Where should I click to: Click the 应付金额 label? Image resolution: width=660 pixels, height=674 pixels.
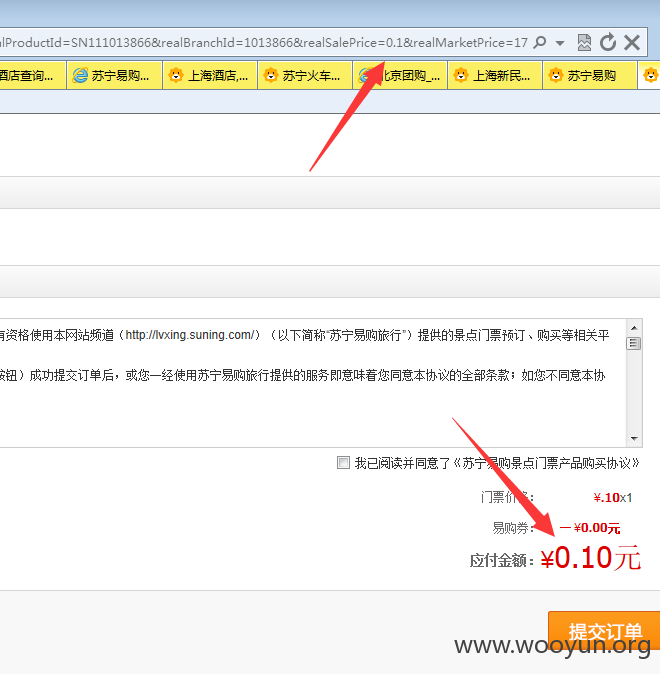coord(501,561)
